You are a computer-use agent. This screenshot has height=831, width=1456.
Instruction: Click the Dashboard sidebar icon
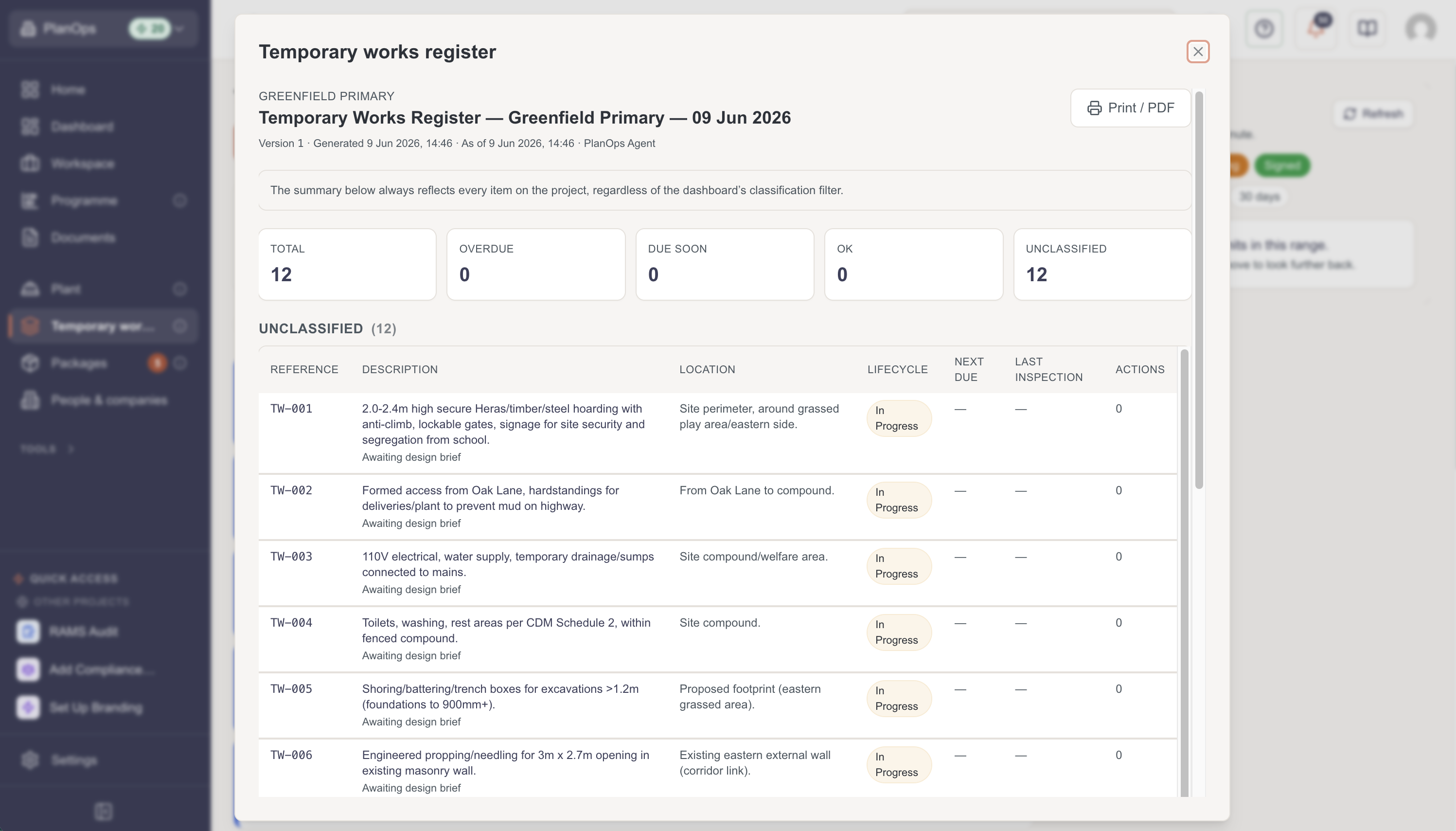[30, 126]
